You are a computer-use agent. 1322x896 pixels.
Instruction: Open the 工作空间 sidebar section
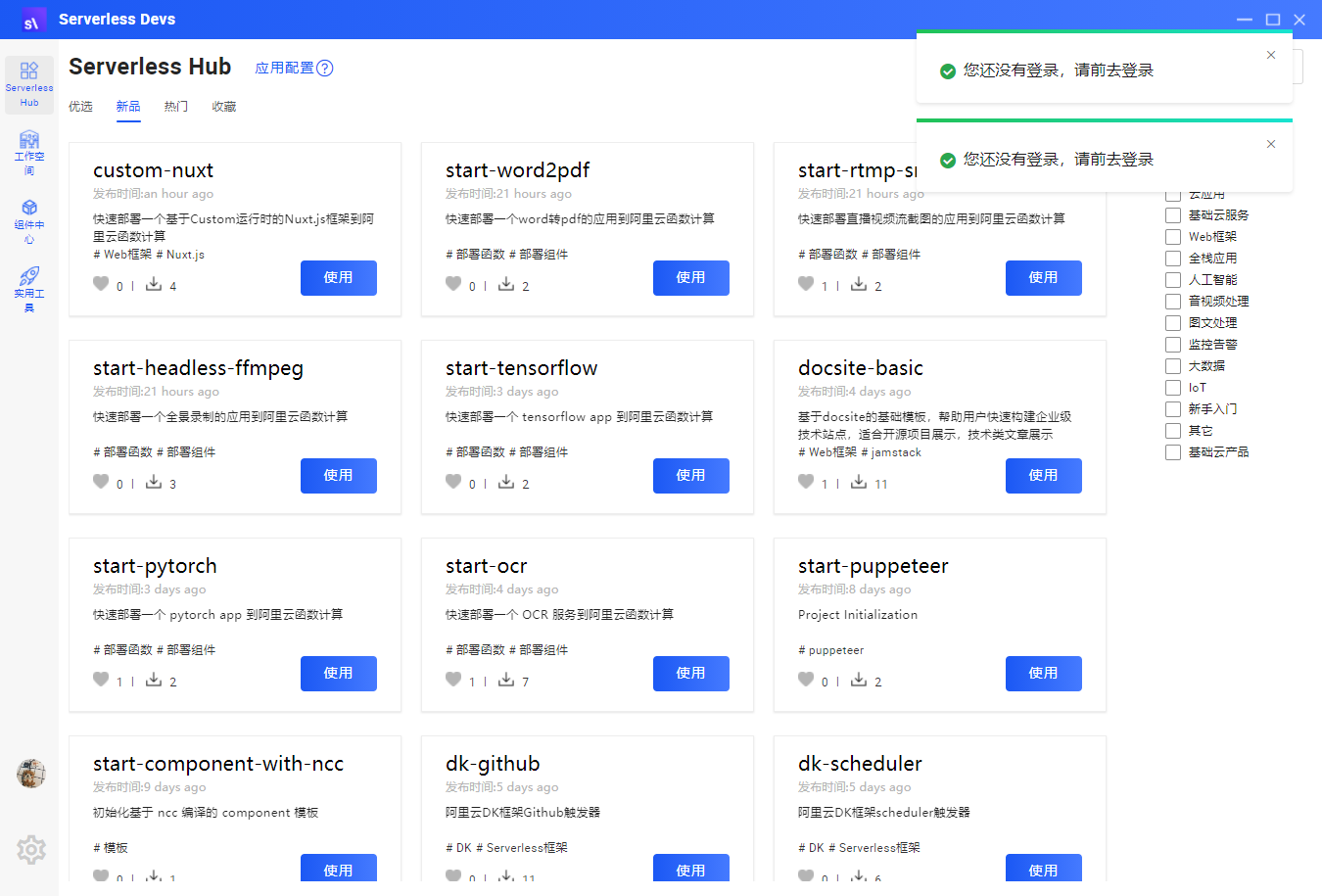point(29,149)
